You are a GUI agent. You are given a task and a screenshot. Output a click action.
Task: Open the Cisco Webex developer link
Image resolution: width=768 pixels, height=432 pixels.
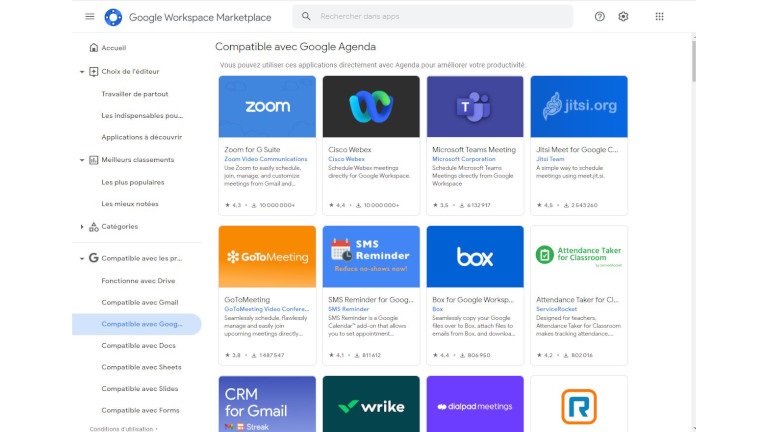[346, 159]
